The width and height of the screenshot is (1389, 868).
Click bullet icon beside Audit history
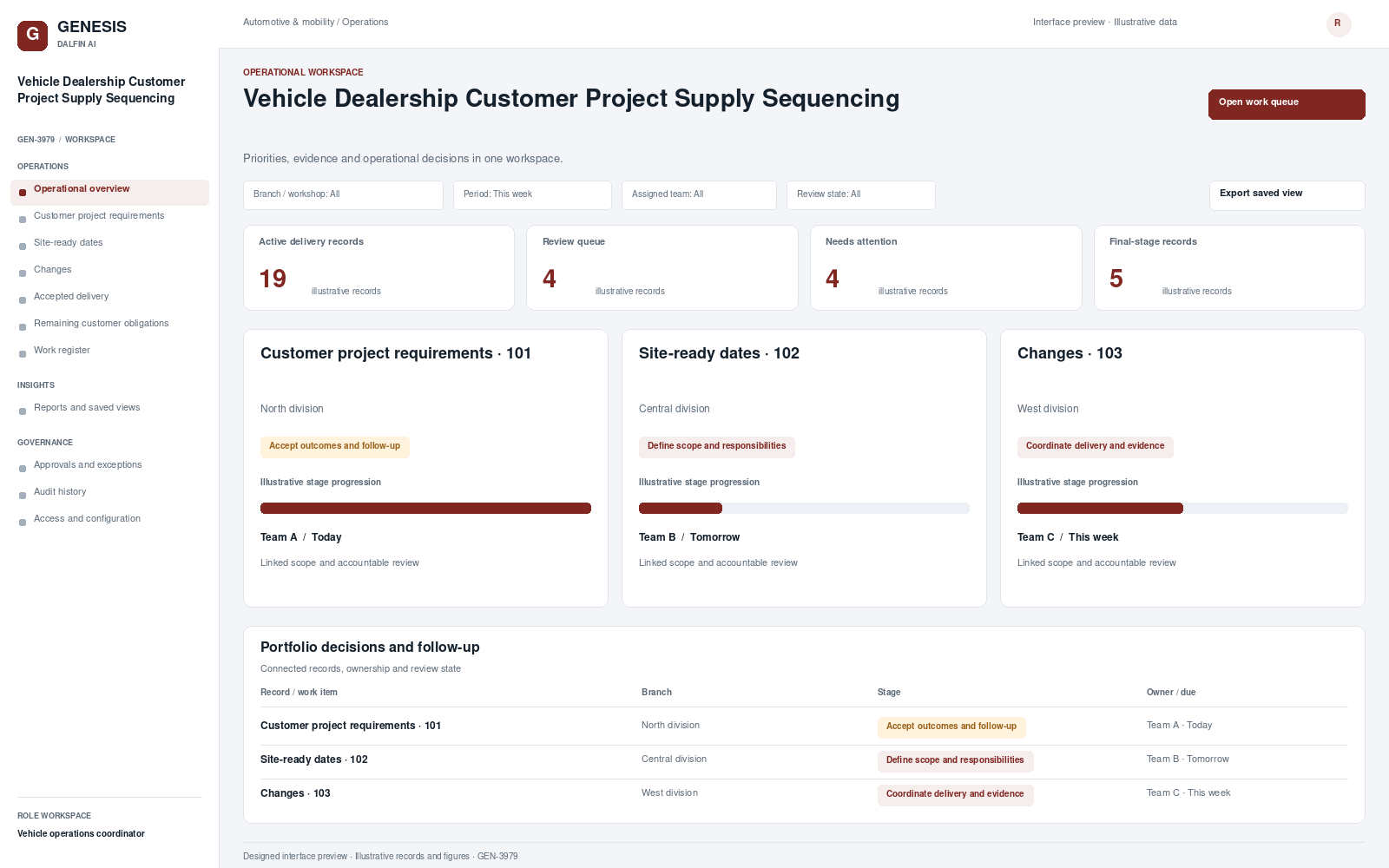tap(23, 496)
